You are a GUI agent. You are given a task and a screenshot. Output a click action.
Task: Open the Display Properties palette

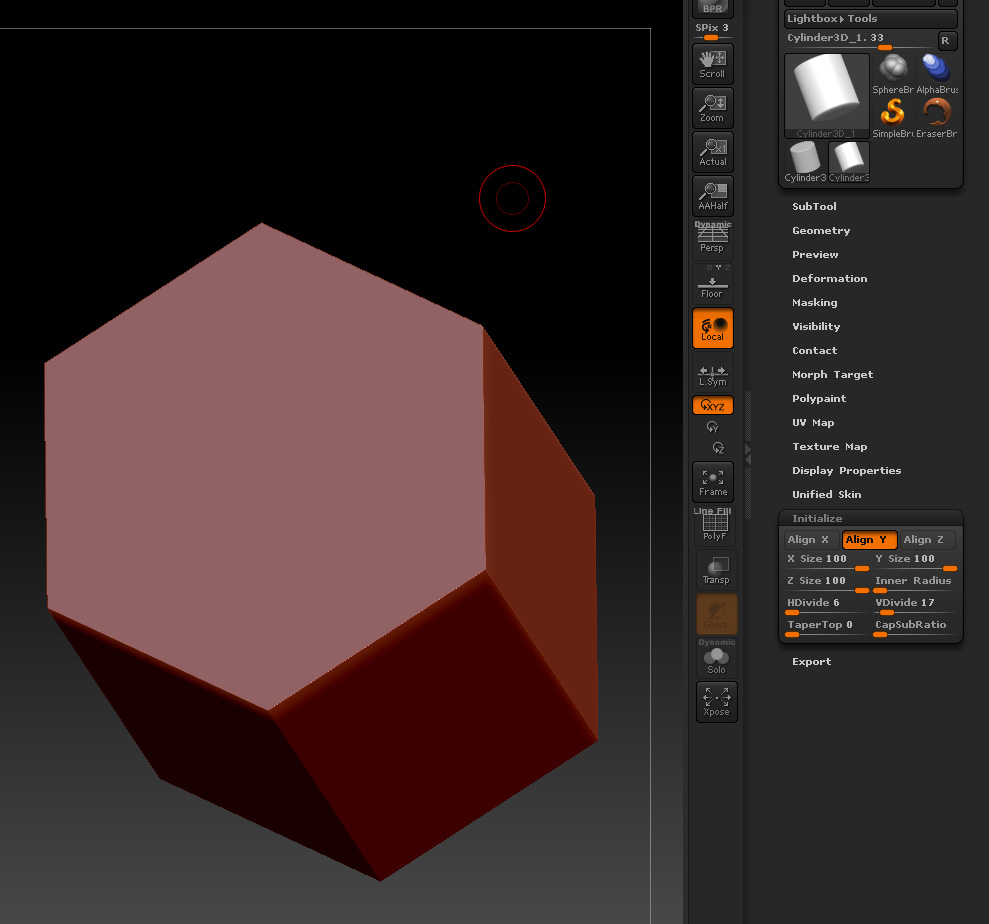(x=846, y=471)
